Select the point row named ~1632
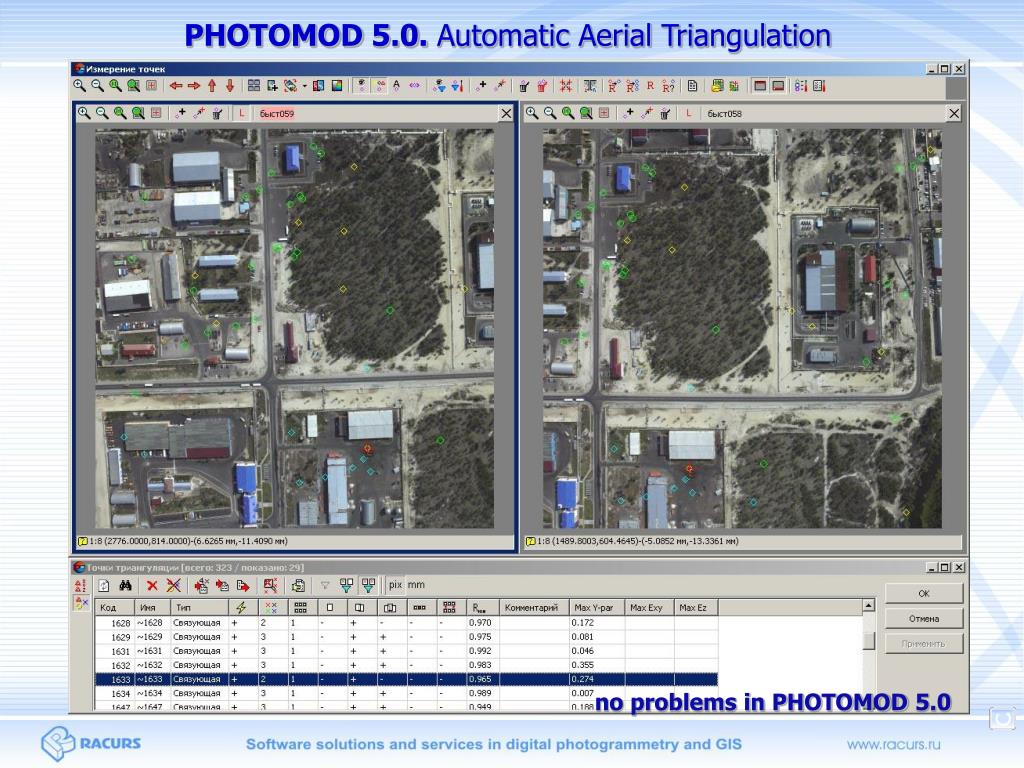Viewport: 1024px width, 768px height. [406, 665]
